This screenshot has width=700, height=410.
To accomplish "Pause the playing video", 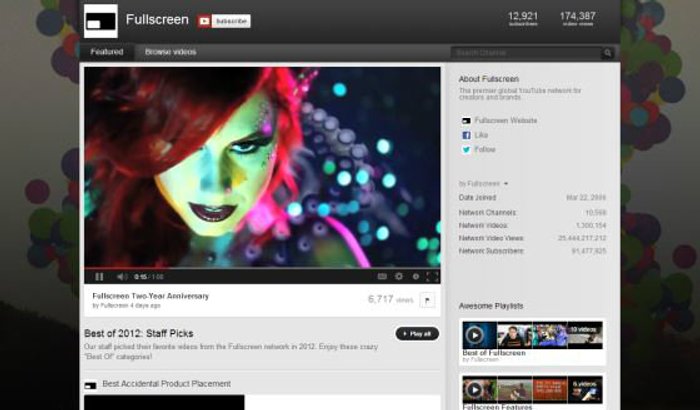I will pyautogui.click(x=99, y=277).
